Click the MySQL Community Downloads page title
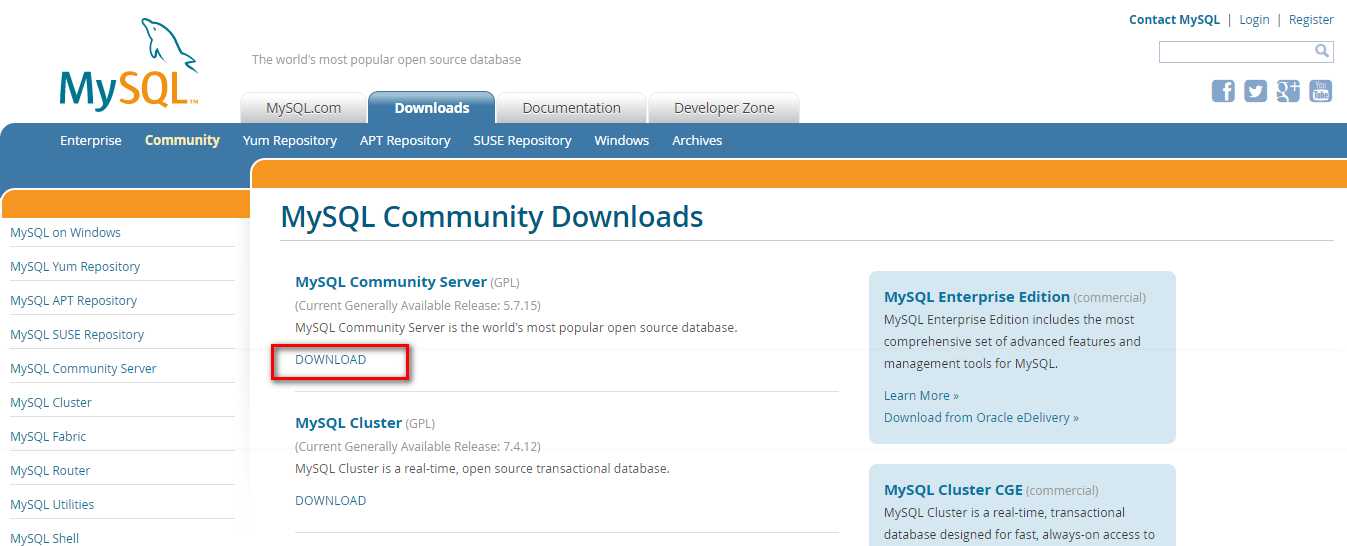1347x546 pixels. (x=492, y=217)
